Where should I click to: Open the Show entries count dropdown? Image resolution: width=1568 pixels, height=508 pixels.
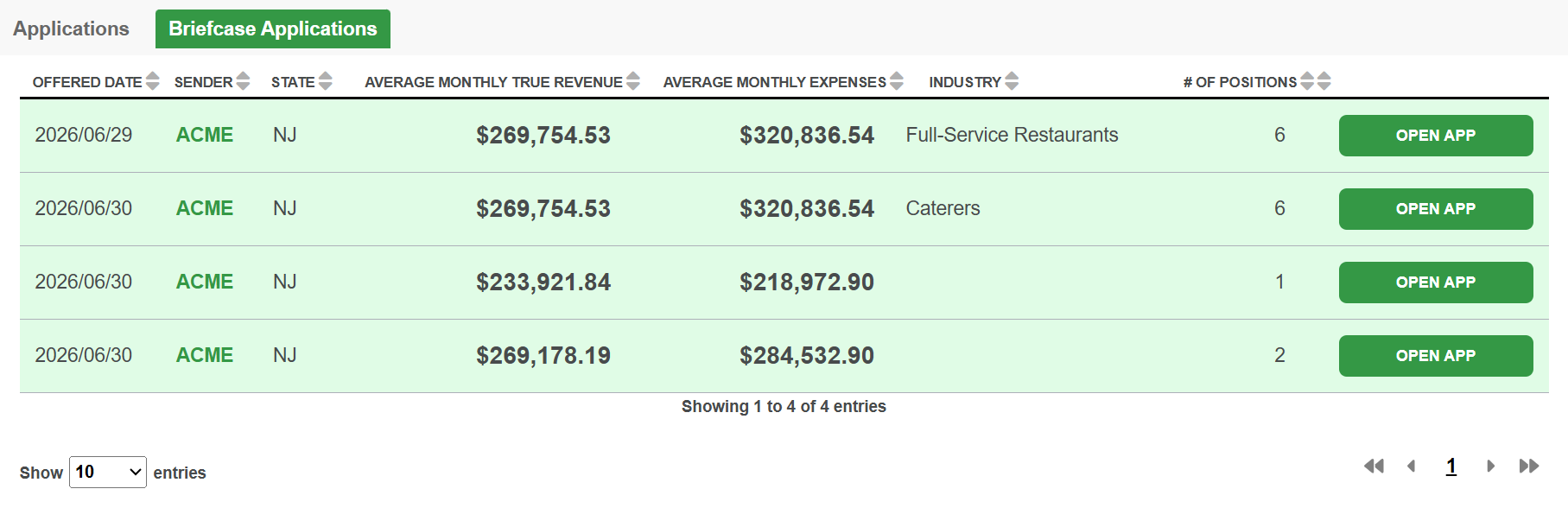pos(108,472)
